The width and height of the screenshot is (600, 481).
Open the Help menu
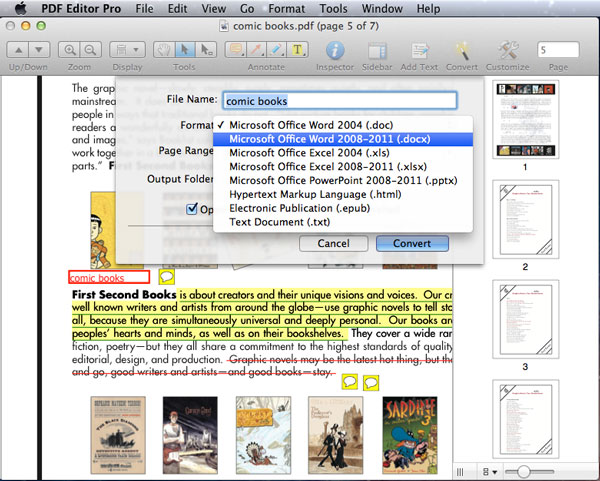click(428, 8)
